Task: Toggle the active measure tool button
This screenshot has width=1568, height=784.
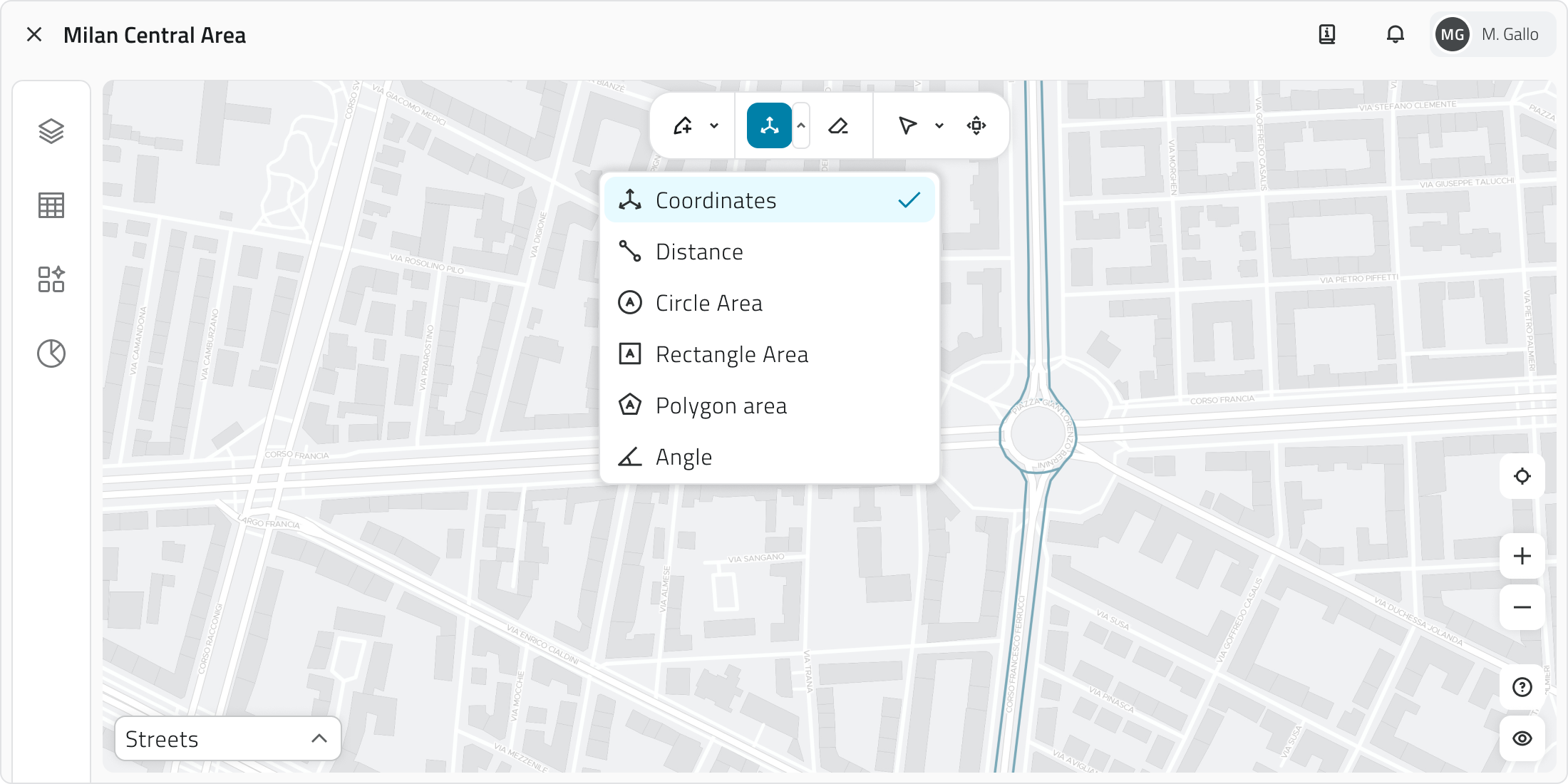Action: [769, 126]
